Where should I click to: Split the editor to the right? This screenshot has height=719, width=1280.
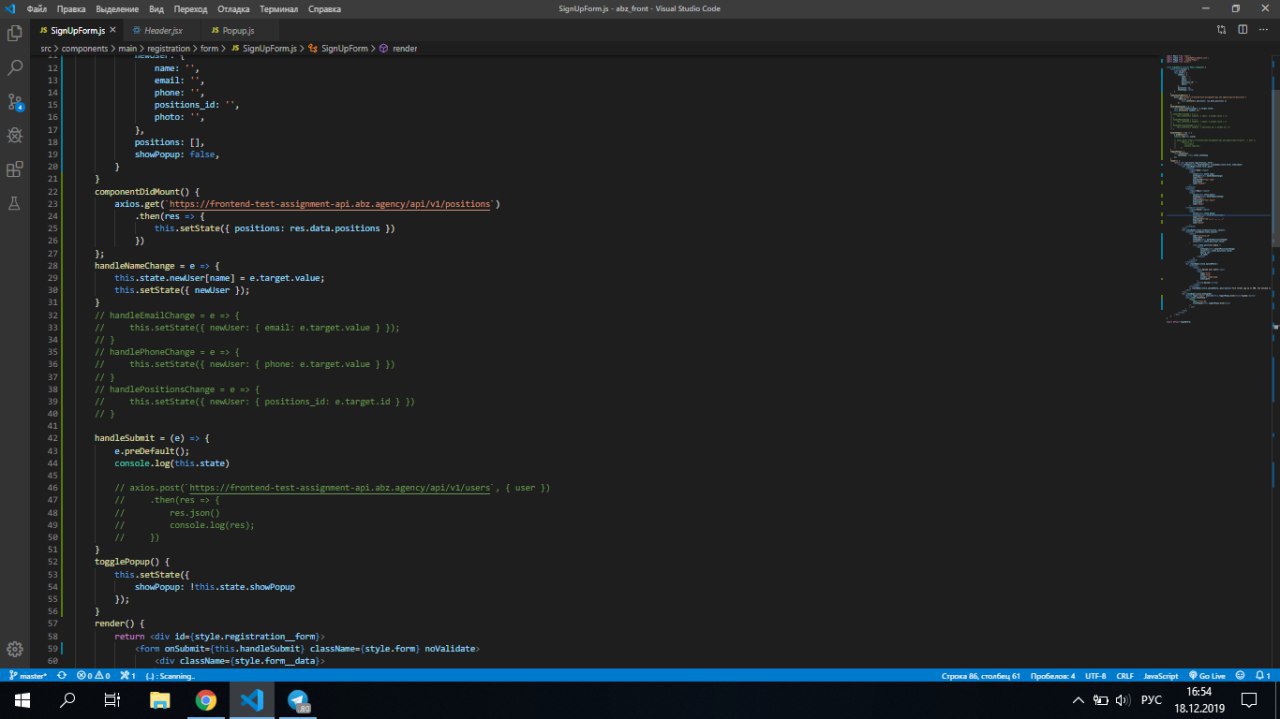click(1243, 30)
